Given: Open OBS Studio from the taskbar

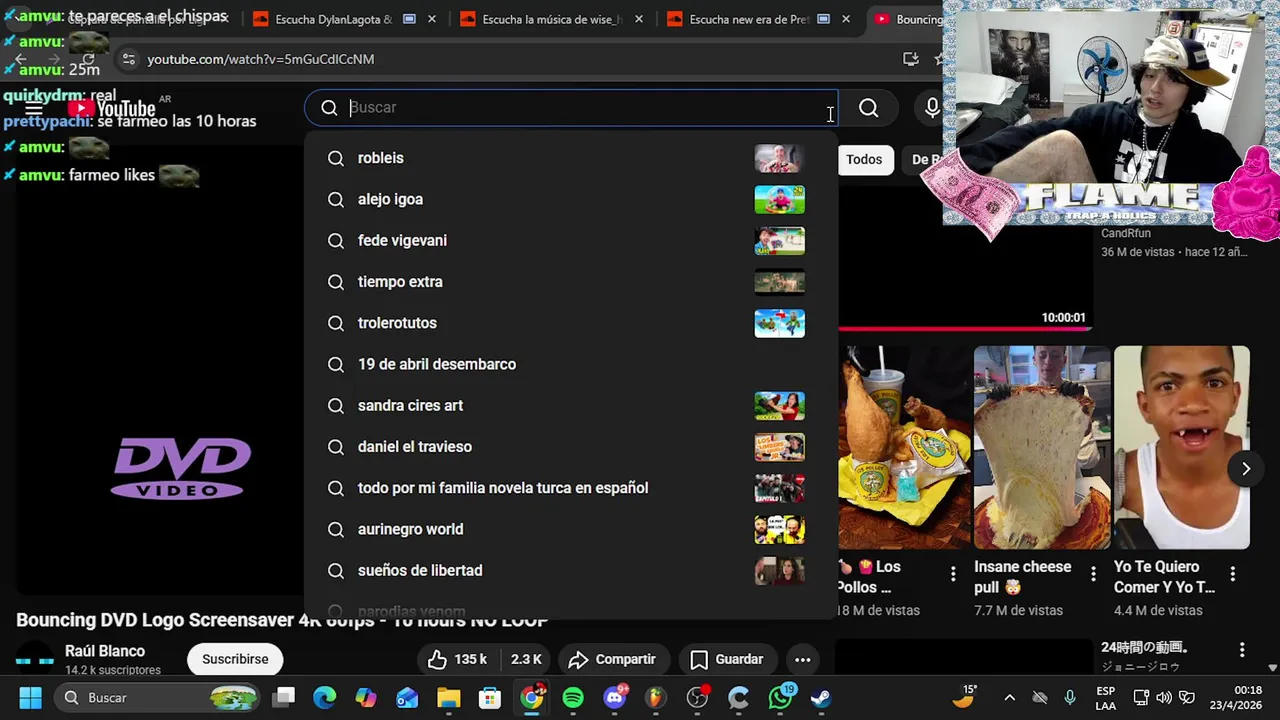Looking at the screenshot, I should pos(697,697).
